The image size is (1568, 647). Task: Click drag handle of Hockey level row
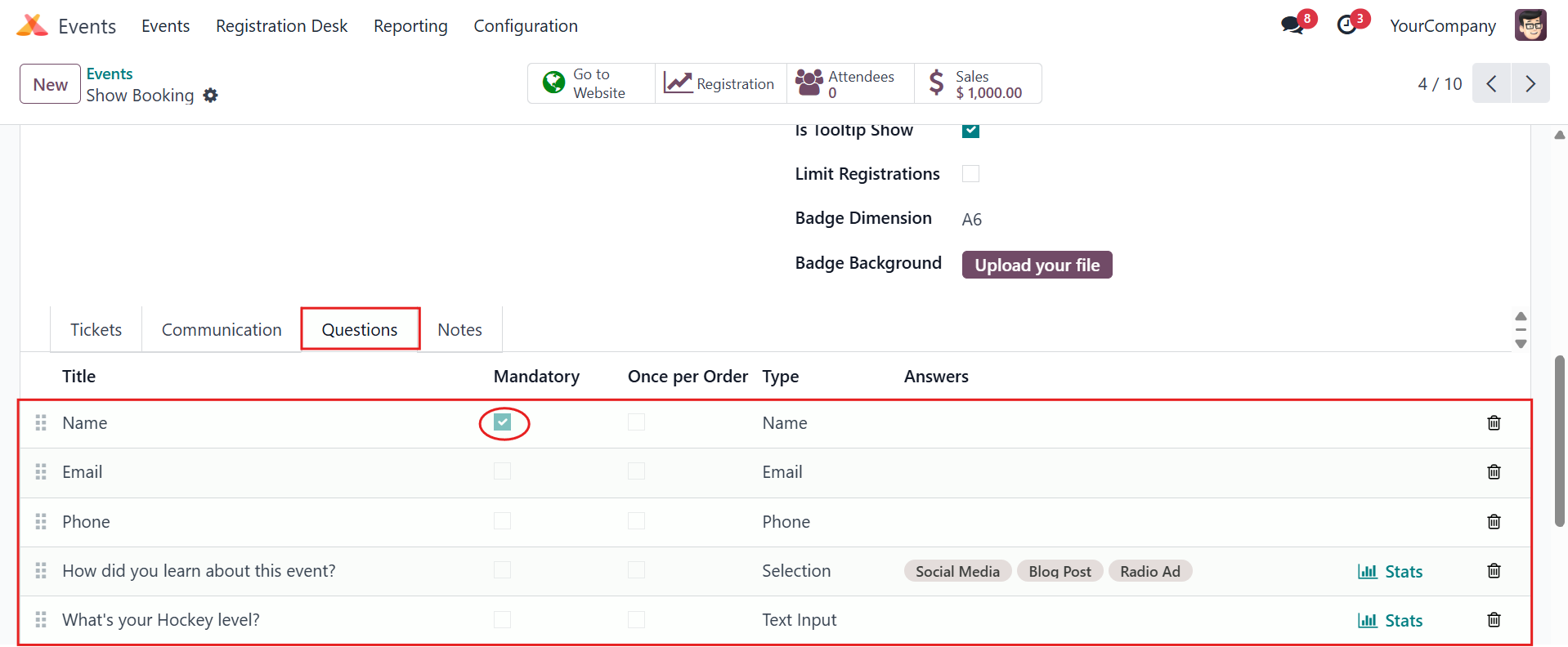pos(41,619)
